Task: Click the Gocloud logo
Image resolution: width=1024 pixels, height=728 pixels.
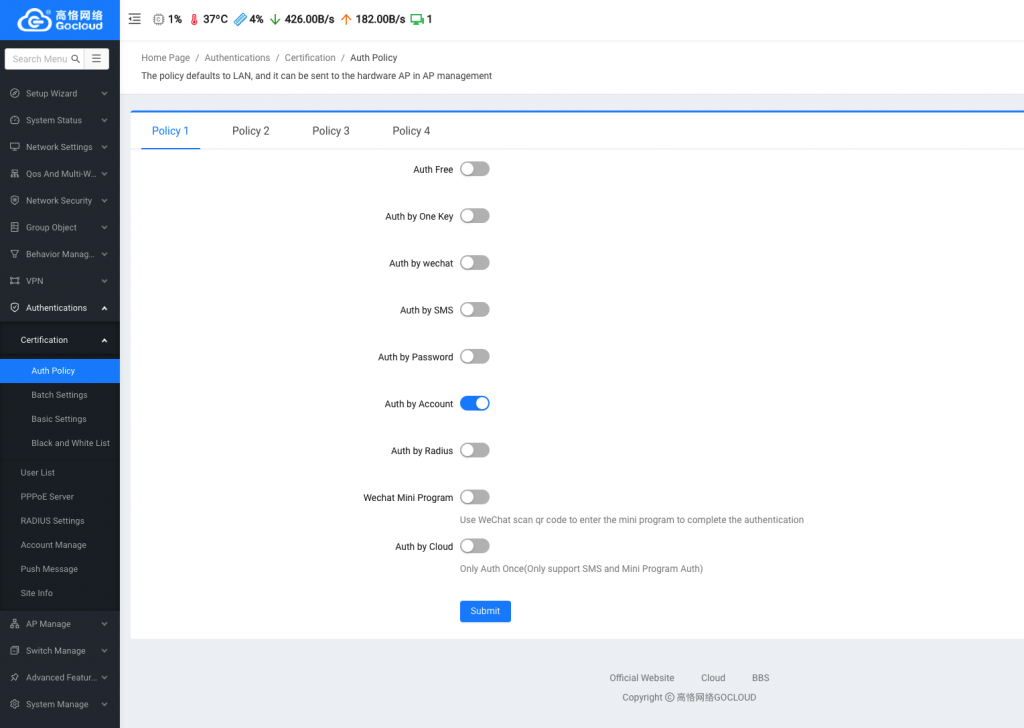Action: pyautogui.click(x=60, y=19)
